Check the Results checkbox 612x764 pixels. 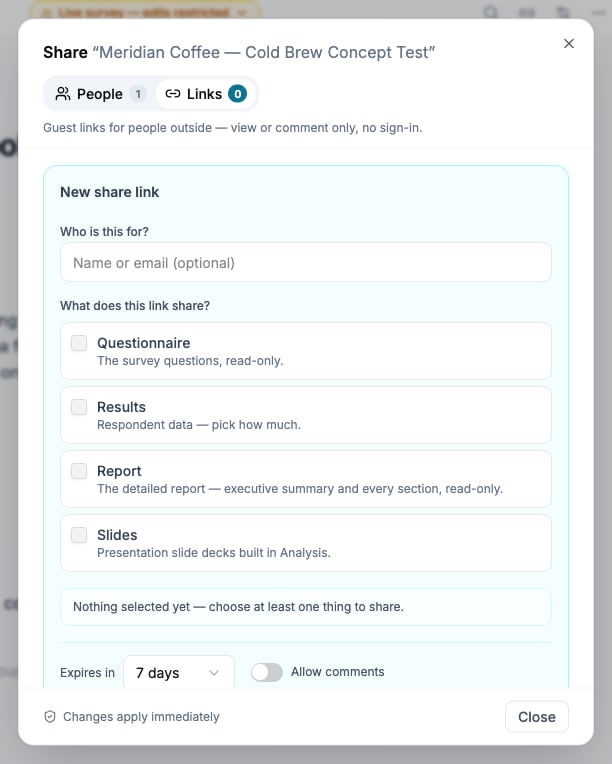(79, 407)
